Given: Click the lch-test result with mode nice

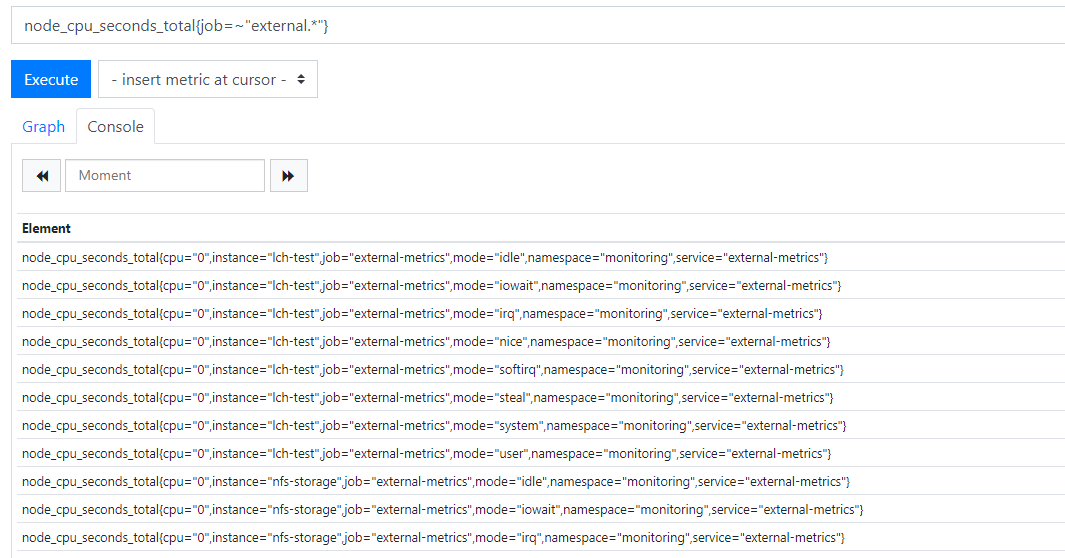Looking at the screenshot, I should 426,342.
